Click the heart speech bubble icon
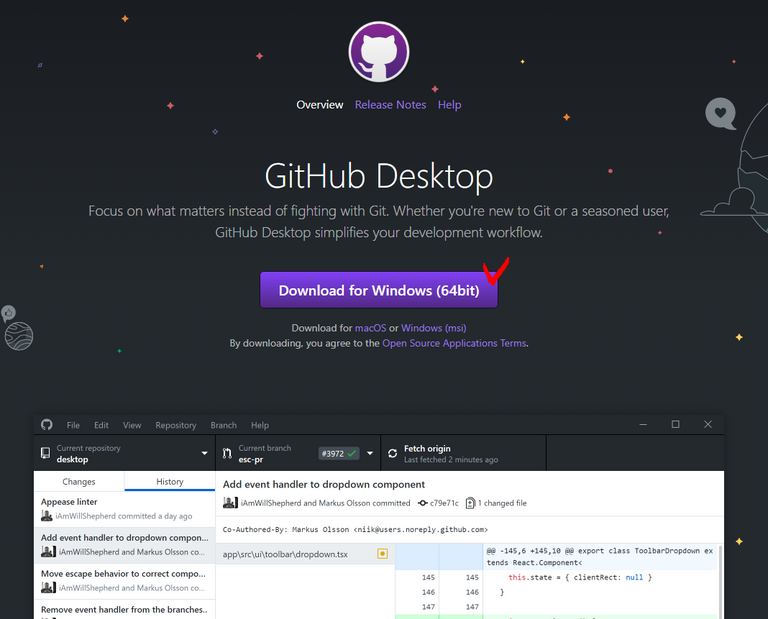 pos(720,114)
